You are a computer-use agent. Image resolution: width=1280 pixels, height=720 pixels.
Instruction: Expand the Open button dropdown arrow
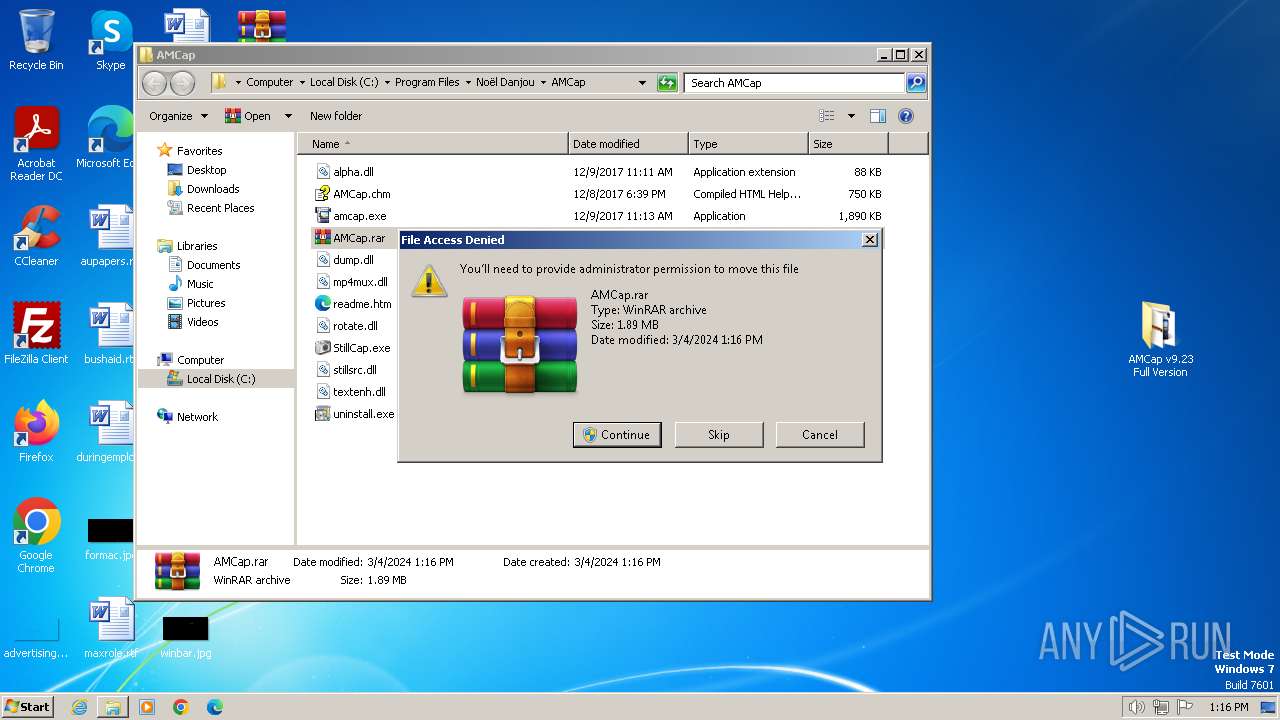(x=288, y=116)
